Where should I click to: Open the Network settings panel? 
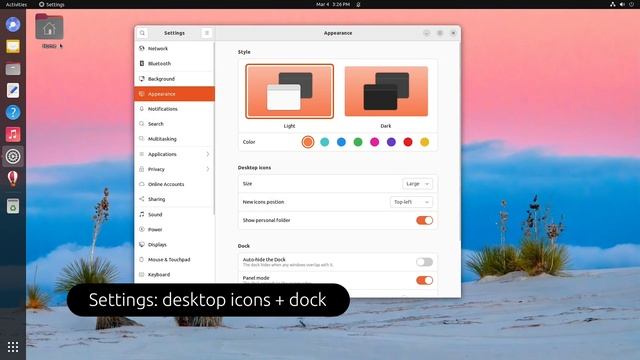174,48
